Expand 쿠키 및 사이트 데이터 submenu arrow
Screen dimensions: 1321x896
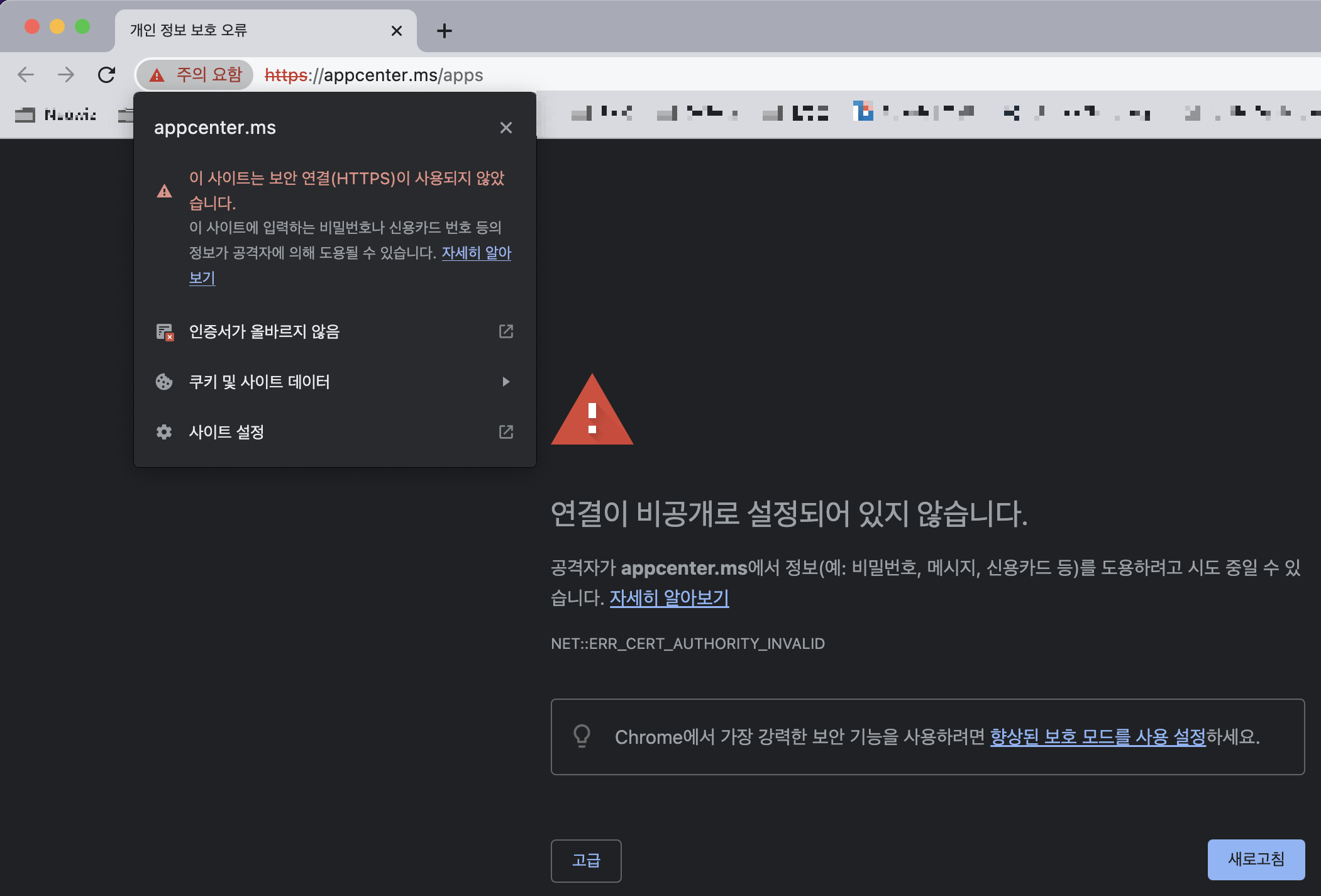[x=506, y=382]
